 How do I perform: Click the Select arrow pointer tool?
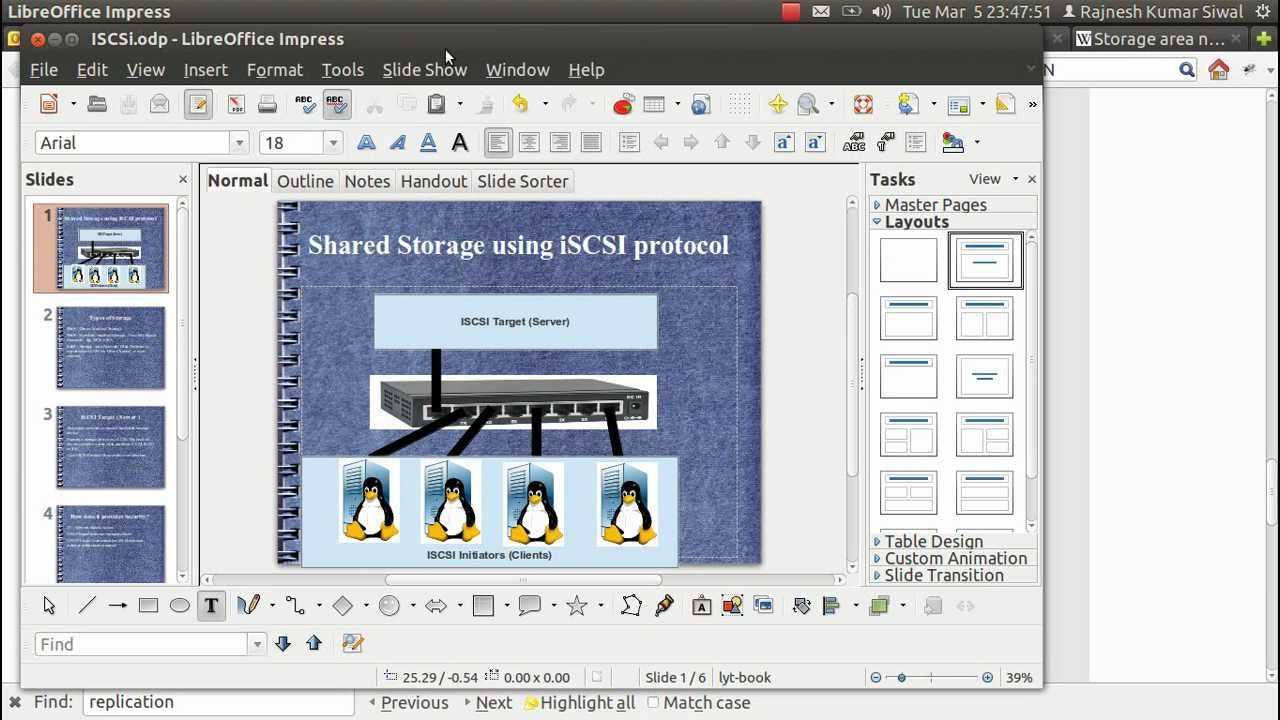click(48, 605)
